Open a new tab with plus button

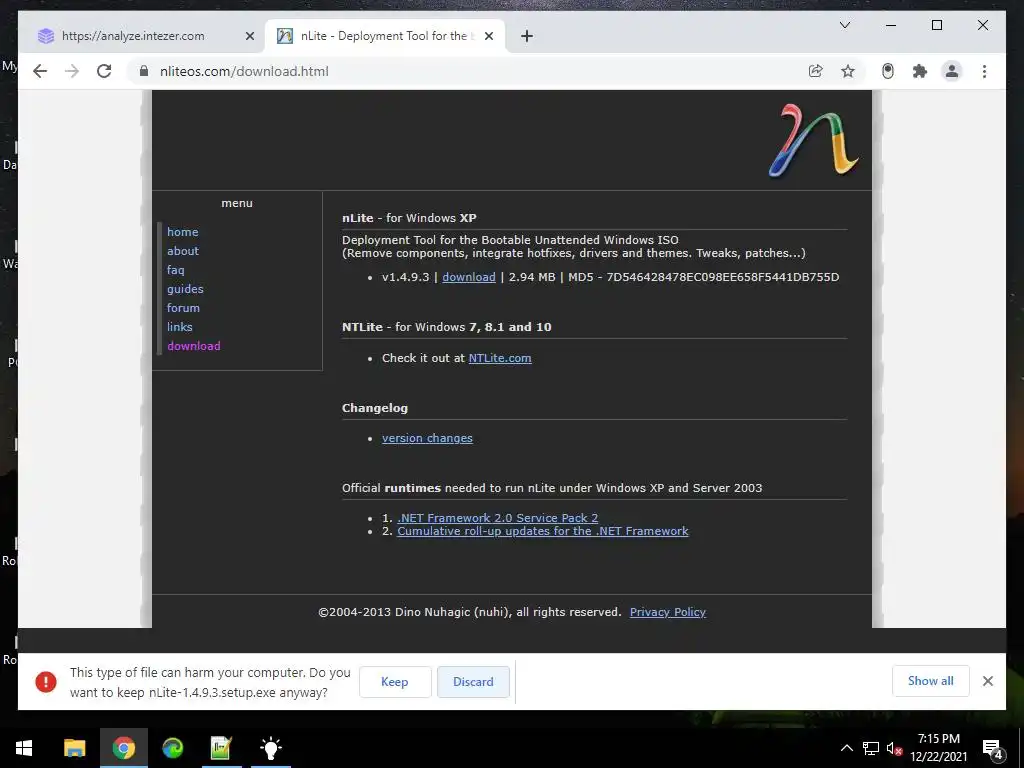coord(527,36)
